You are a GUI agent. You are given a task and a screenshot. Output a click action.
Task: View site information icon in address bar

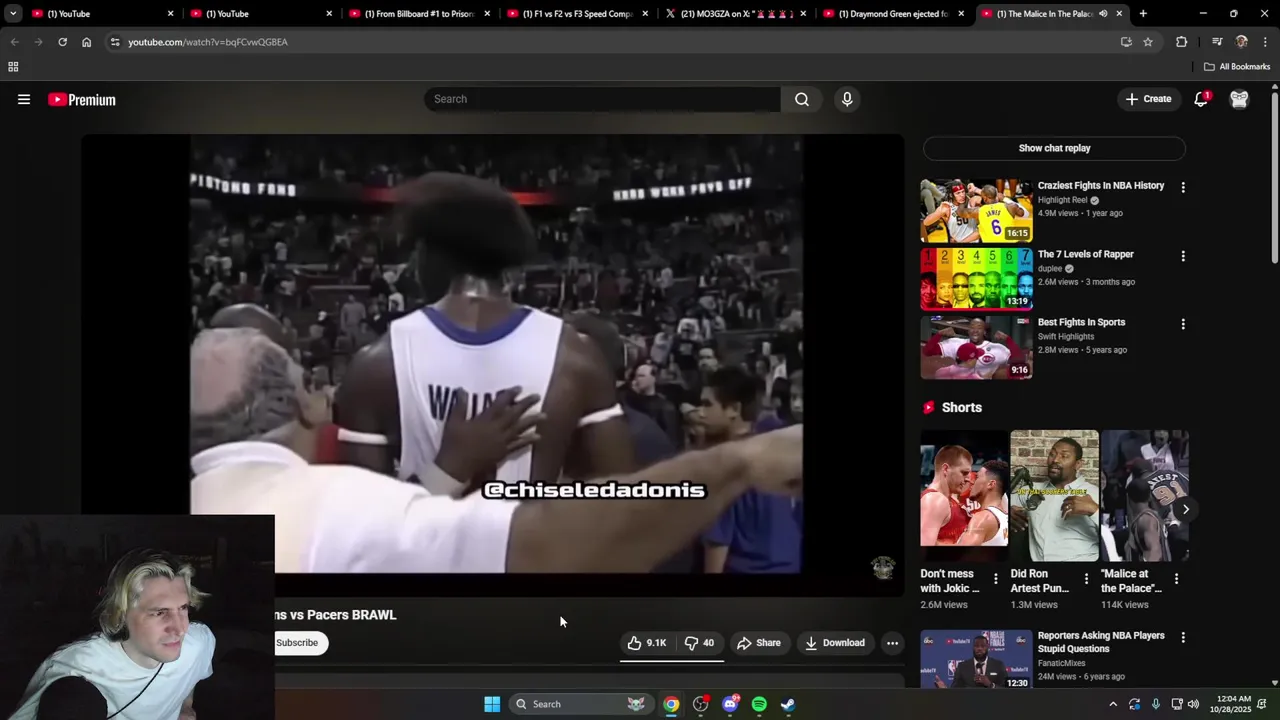tap(115, 42)
